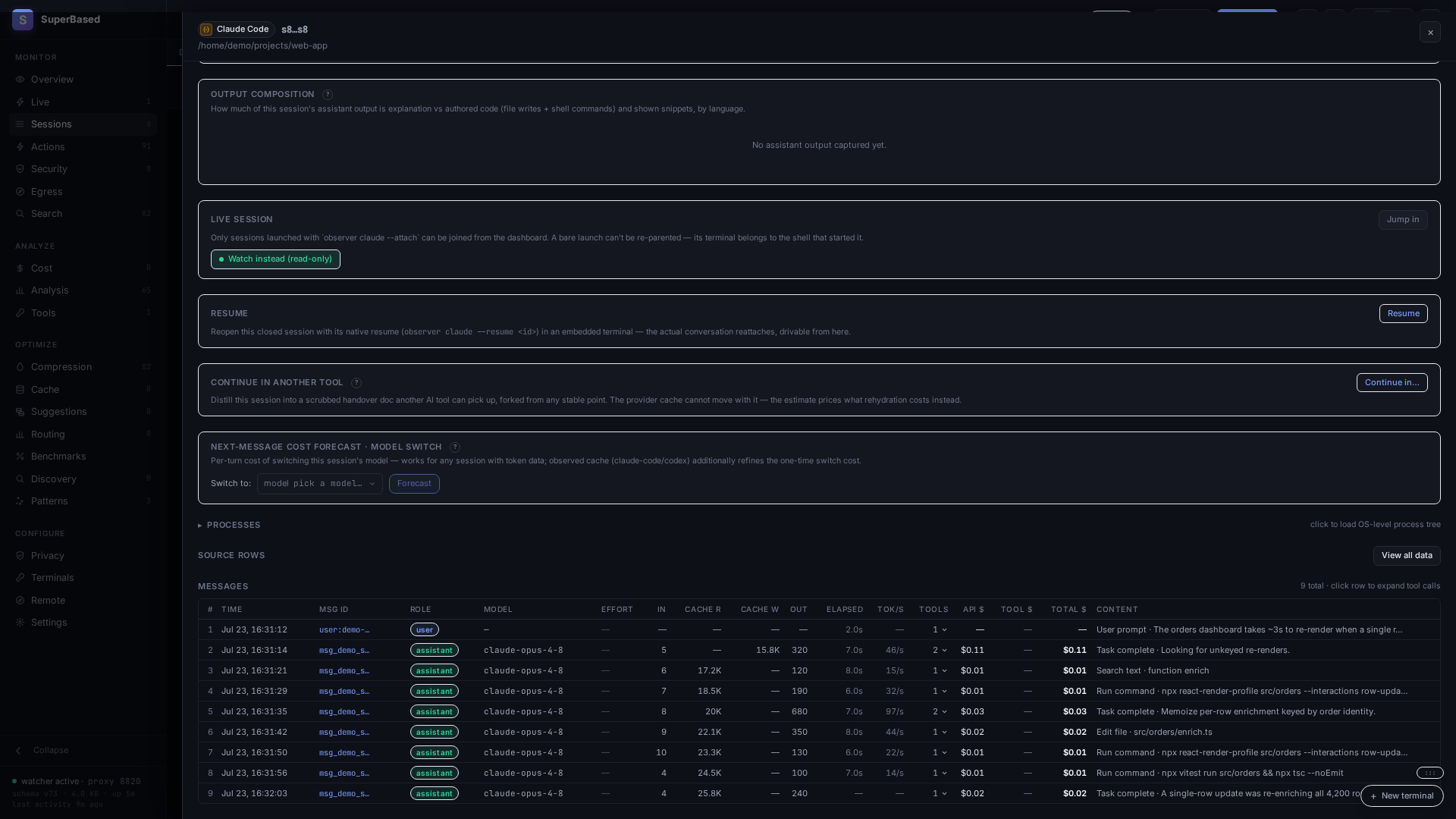Open a New terminal

coord(1401,796)
